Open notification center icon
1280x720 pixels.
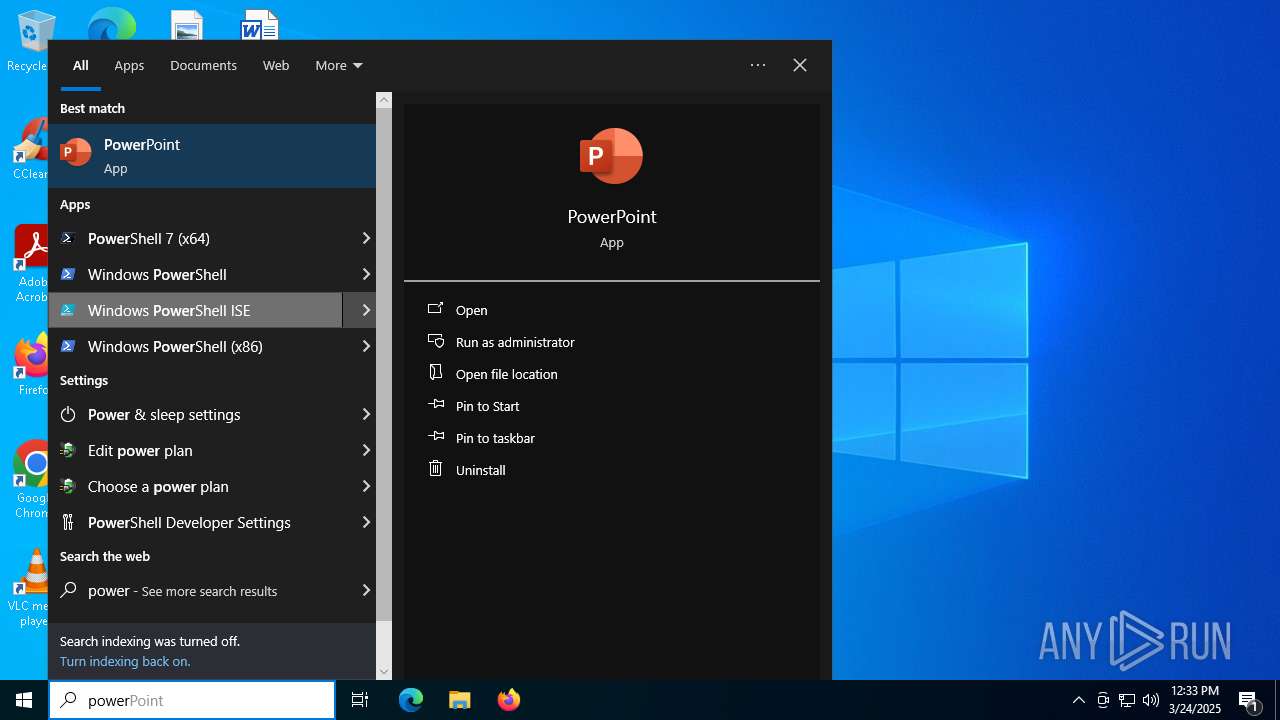1248,700
